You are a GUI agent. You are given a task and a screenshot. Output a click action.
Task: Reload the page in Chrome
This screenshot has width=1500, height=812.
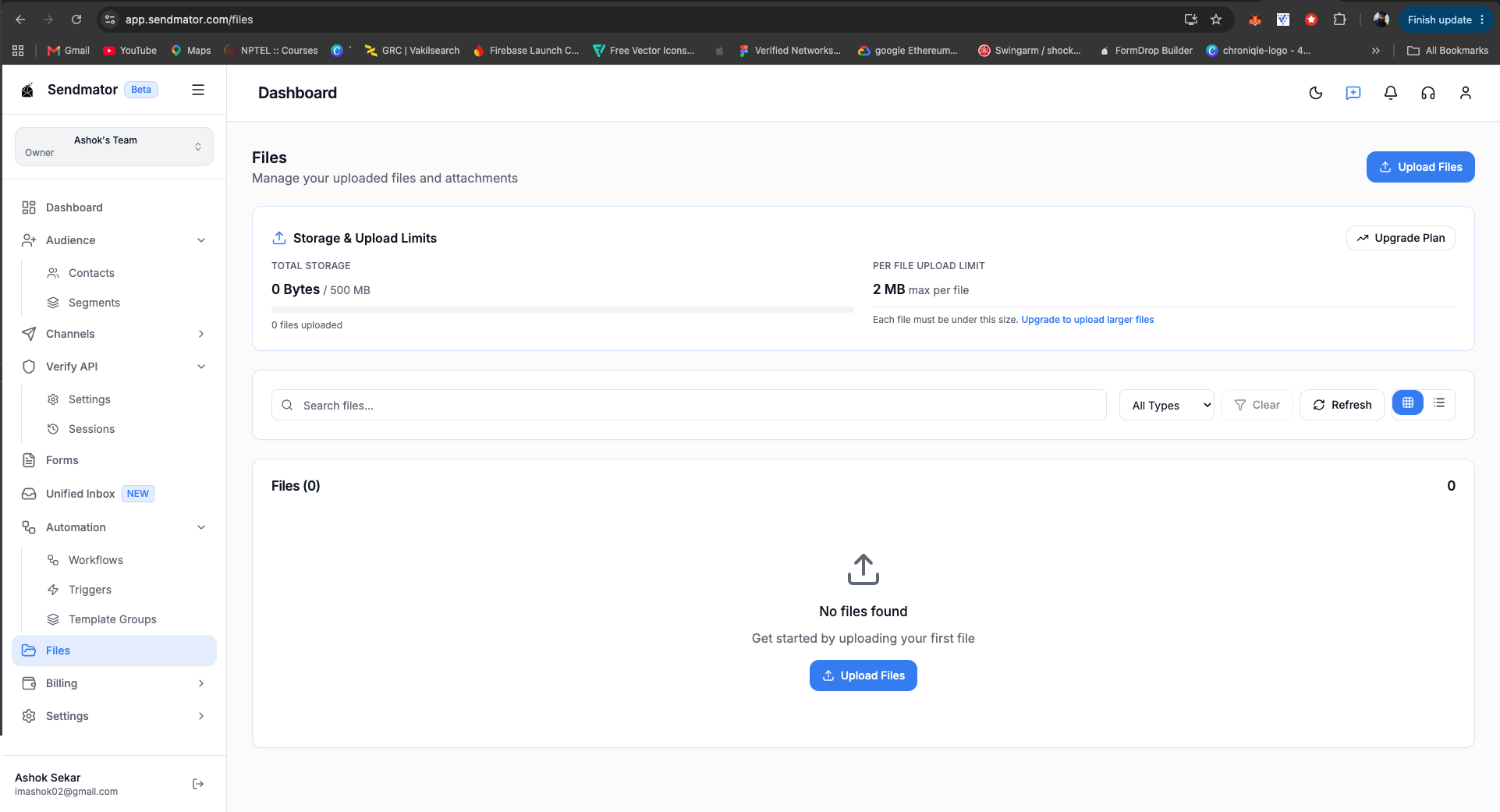76,20
